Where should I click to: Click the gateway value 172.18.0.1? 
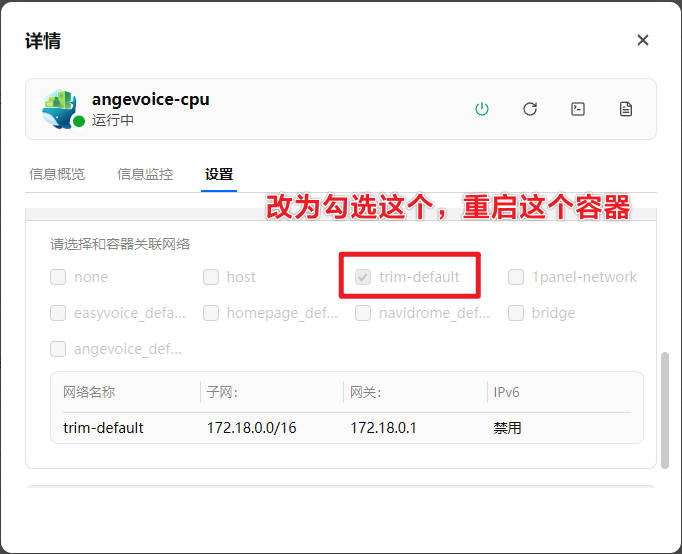[383, 428]
